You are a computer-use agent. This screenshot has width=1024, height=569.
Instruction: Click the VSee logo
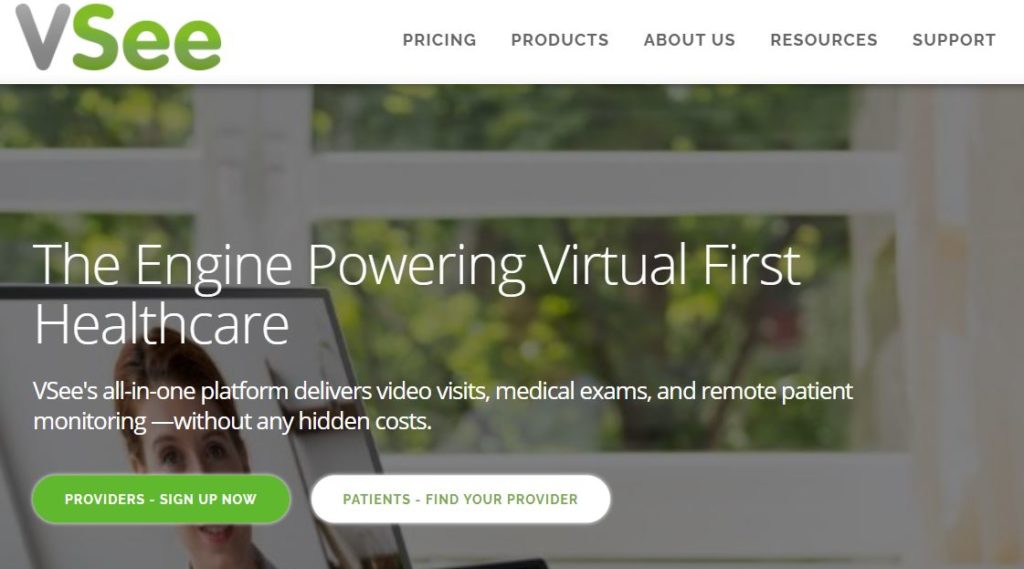click(x=119, y=37)
